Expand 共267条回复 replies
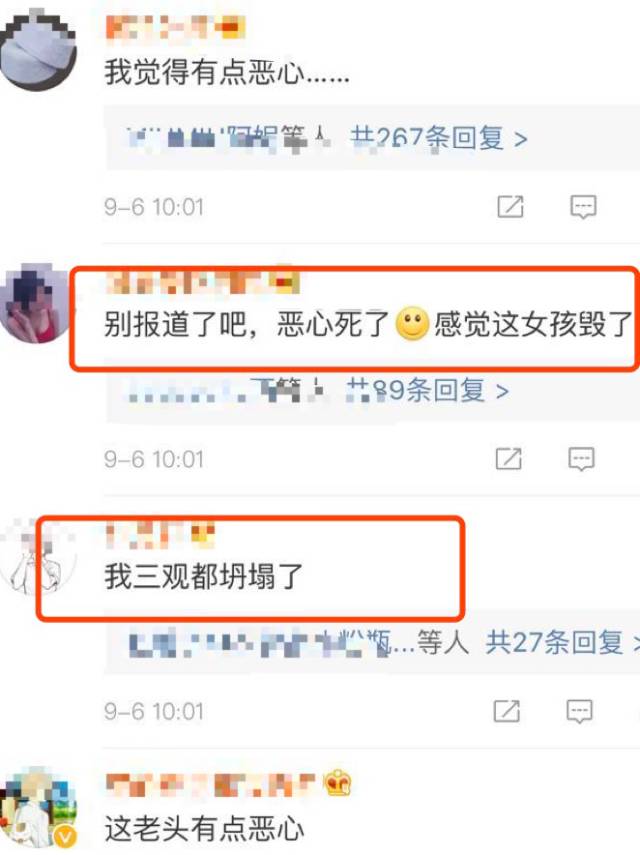The height and width of the screenshot is (855, 640). tap(439, 137)
